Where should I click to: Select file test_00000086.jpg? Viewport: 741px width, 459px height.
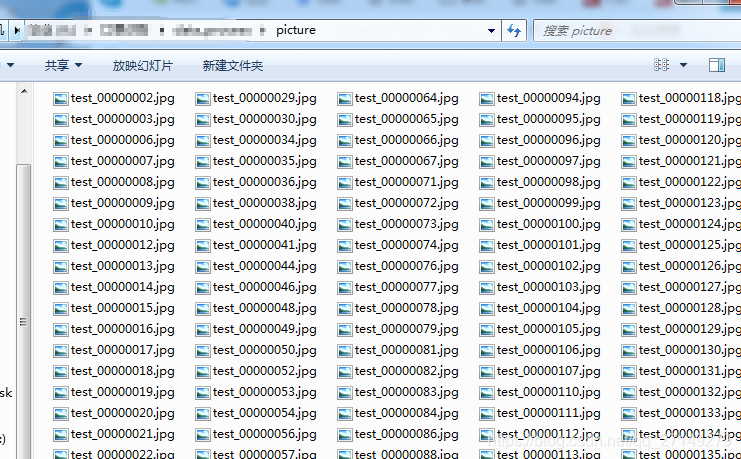(x=398, y=434)
